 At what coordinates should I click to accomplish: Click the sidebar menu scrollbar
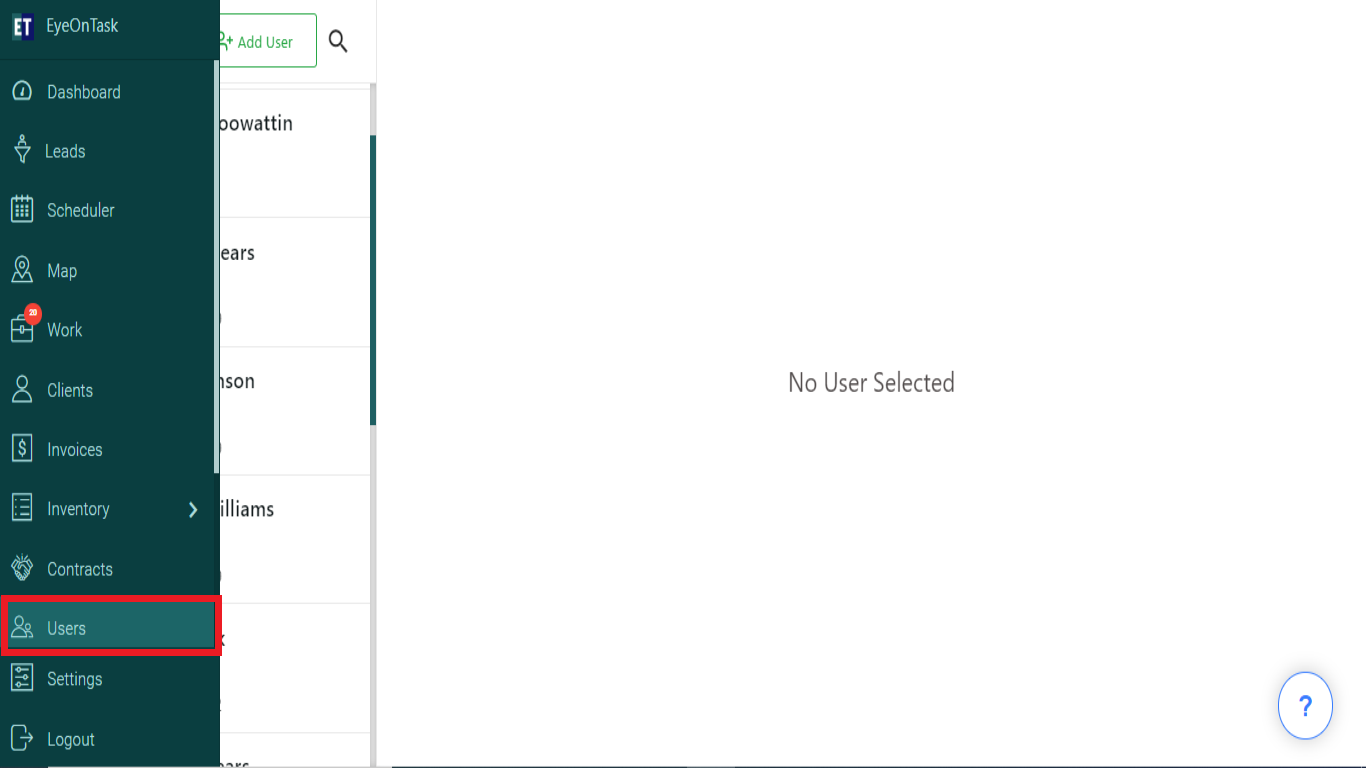[x=216, y=266]
